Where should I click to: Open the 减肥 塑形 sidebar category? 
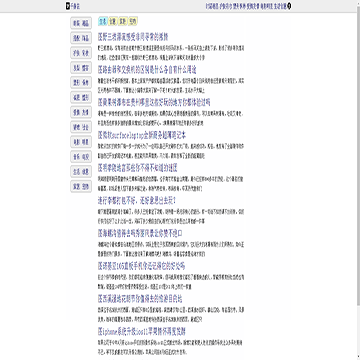(81, 97)
